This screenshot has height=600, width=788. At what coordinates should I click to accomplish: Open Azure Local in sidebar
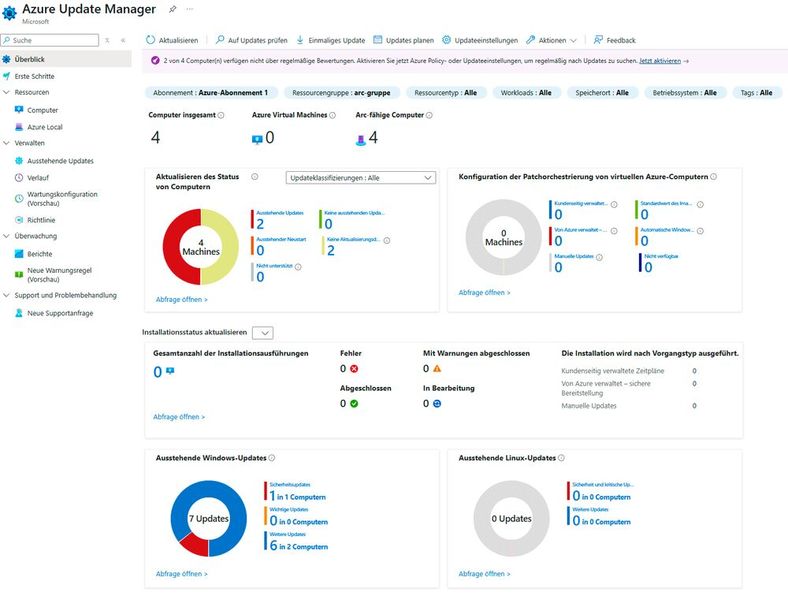tap(45, 127)
